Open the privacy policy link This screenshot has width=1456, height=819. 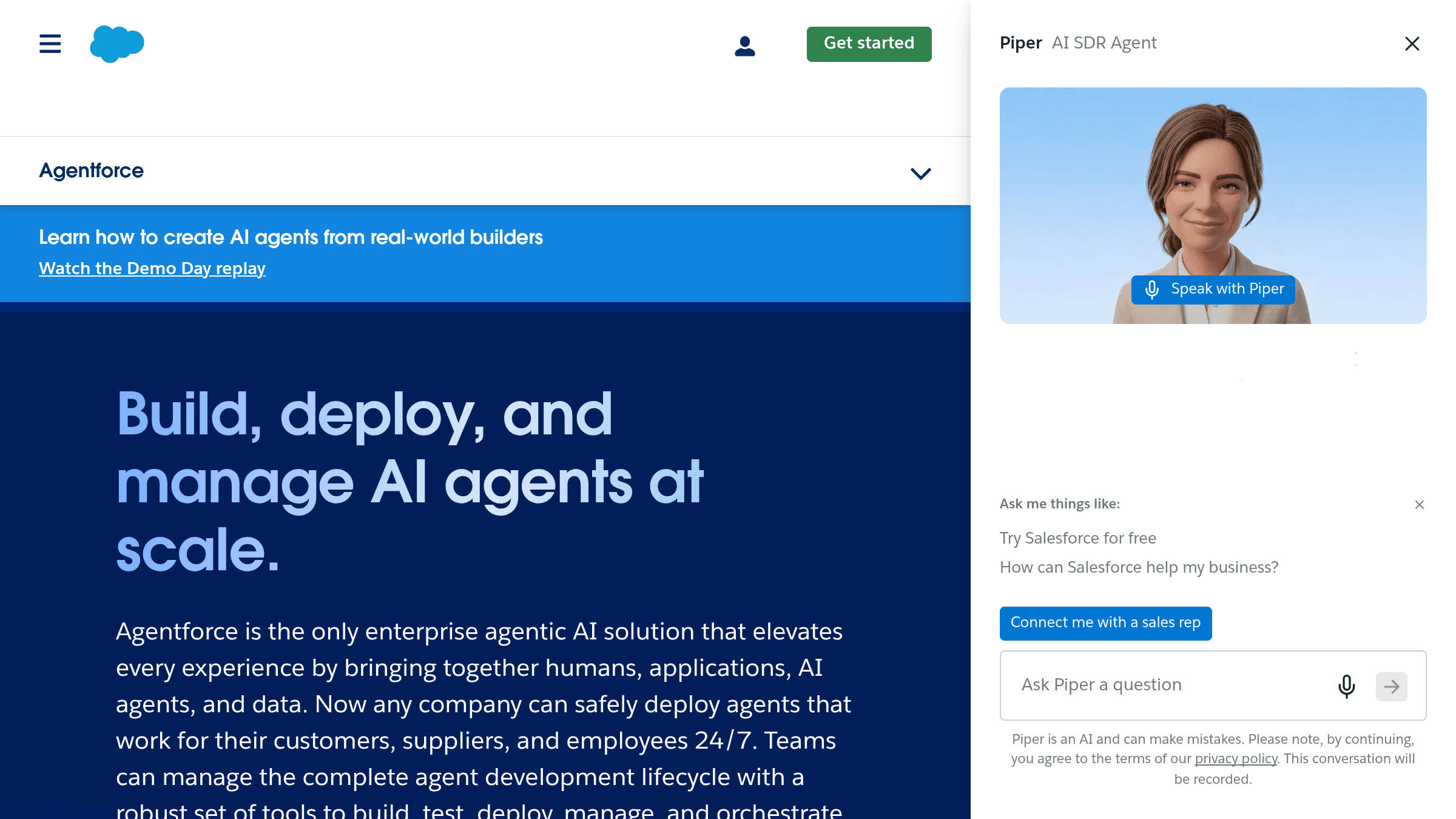point(1236,759)
